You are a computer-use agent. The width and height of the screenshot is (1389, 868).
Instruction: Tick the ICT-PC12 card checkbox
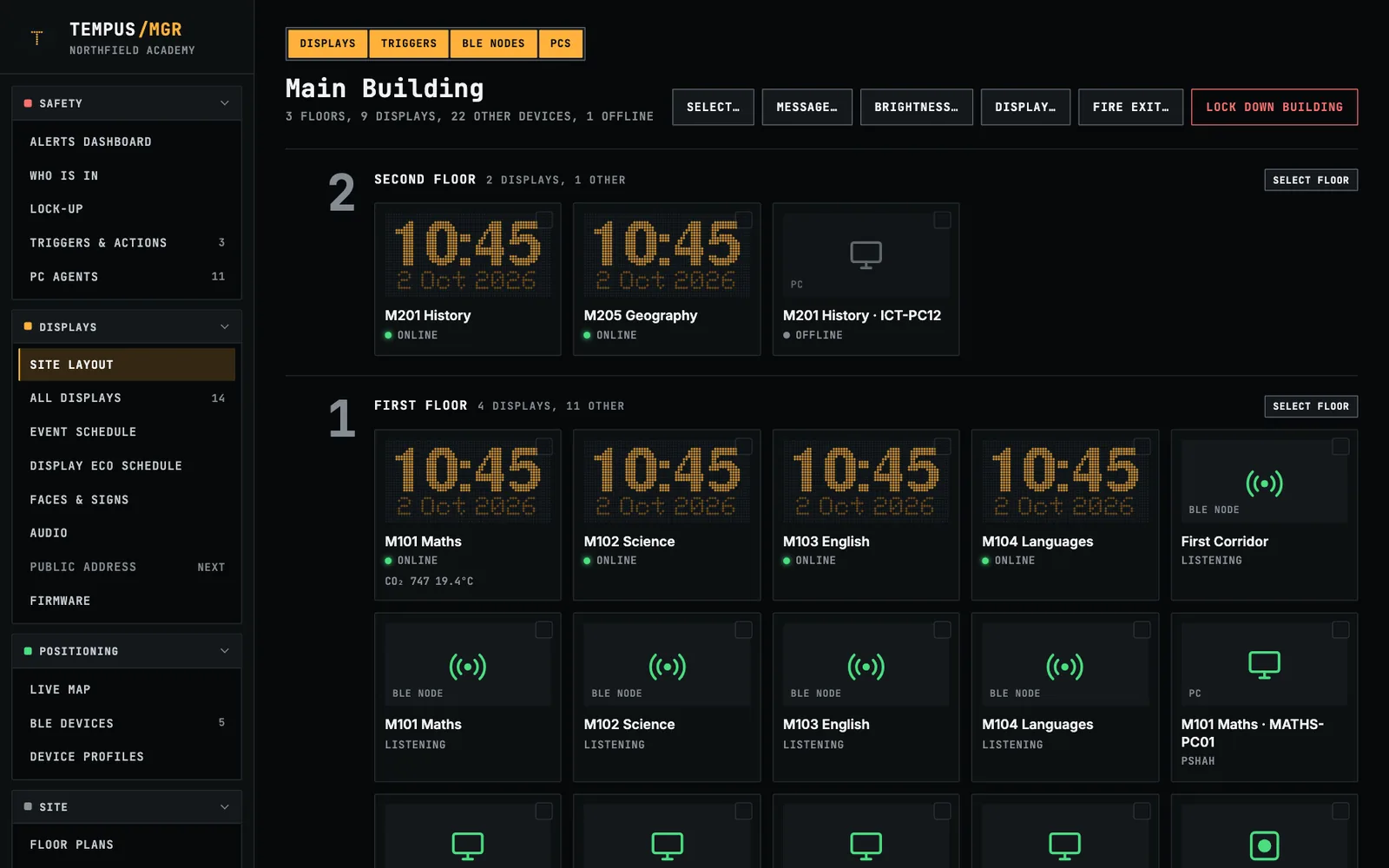pos(942,220)
